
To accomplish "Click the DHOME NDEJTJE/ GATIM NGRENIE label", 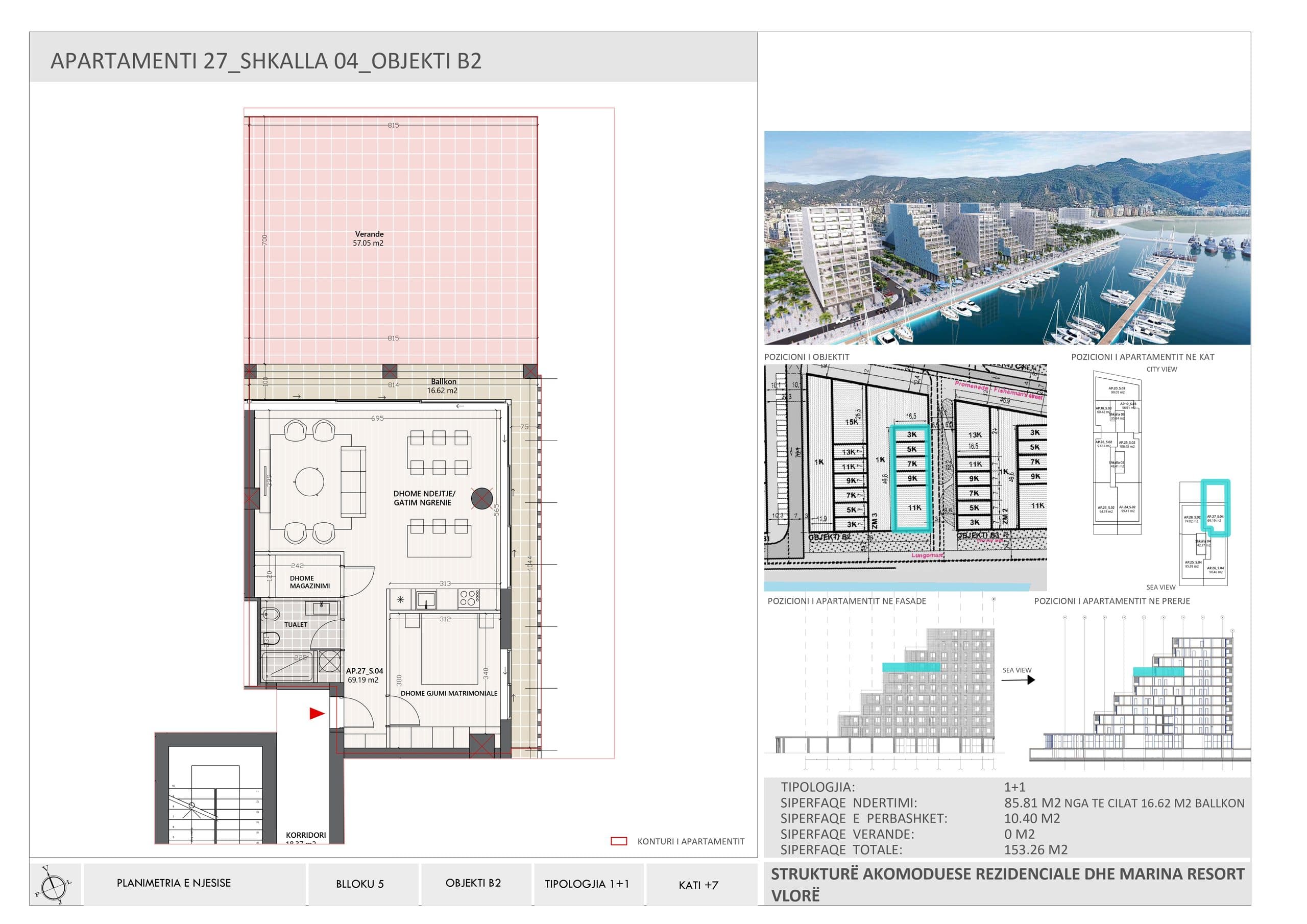I will tap(424, 498).
